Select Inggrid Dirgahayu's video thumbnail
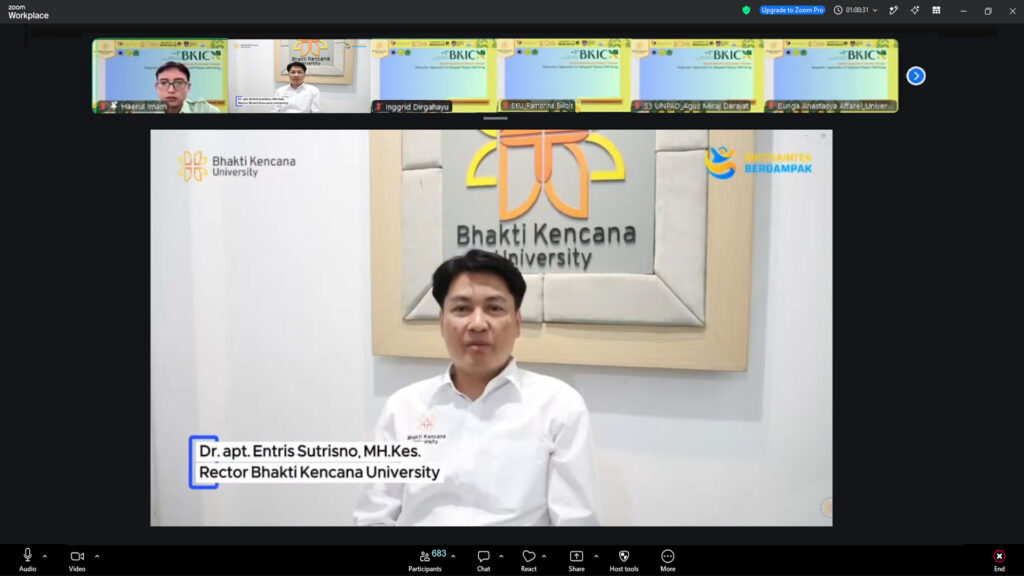This screenshot has height=576, width=1024. pyautogui.click(x=434, y=76)
